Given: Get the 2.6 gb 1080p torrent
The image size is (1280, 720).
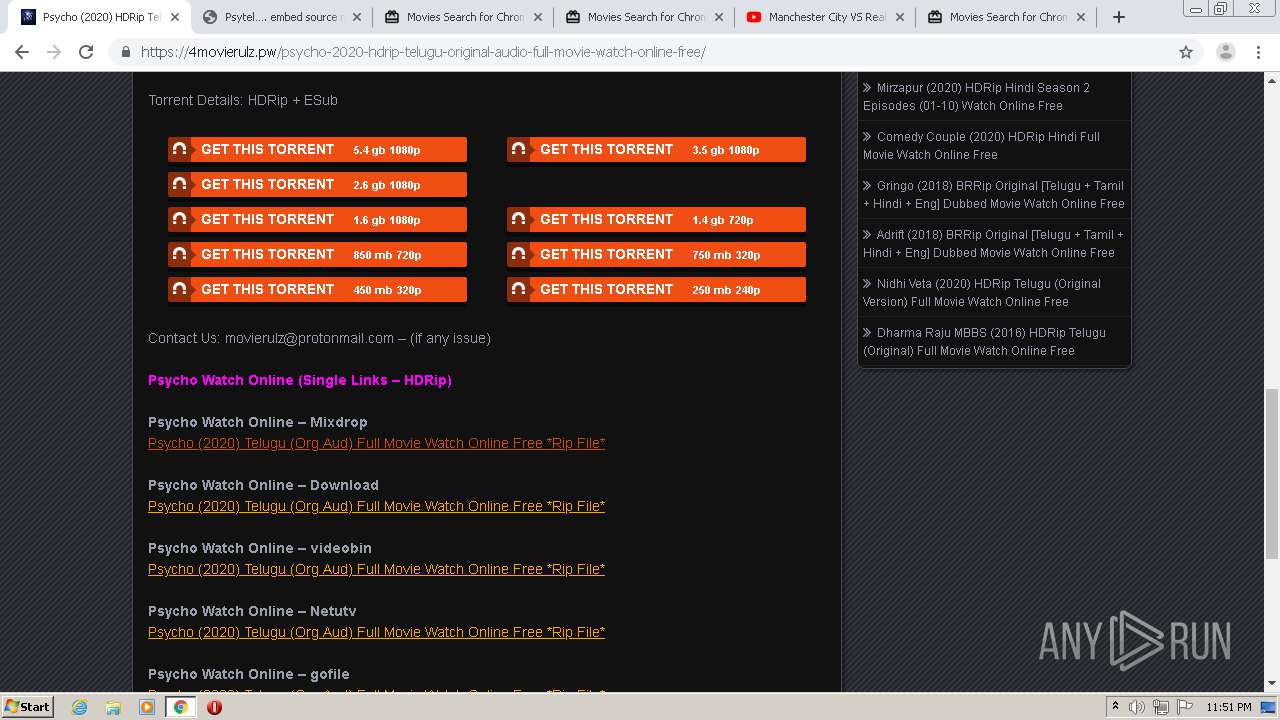Looking at the screenshot, I should pos(317,185).
